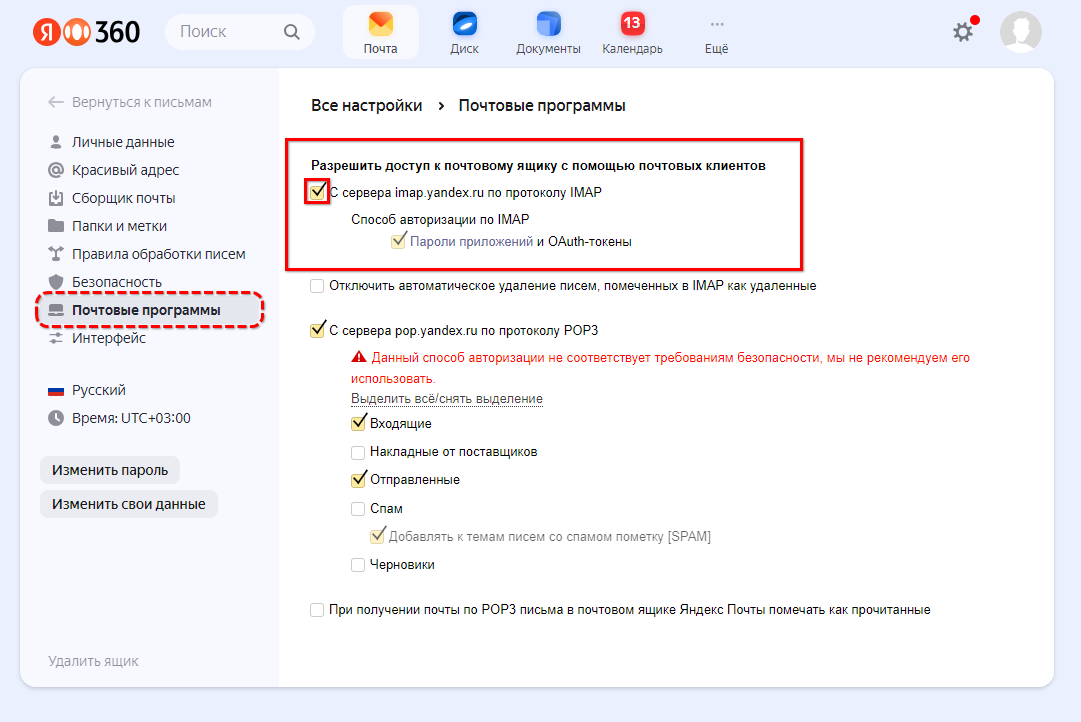Open the settings gear icon

click(963, 32)
